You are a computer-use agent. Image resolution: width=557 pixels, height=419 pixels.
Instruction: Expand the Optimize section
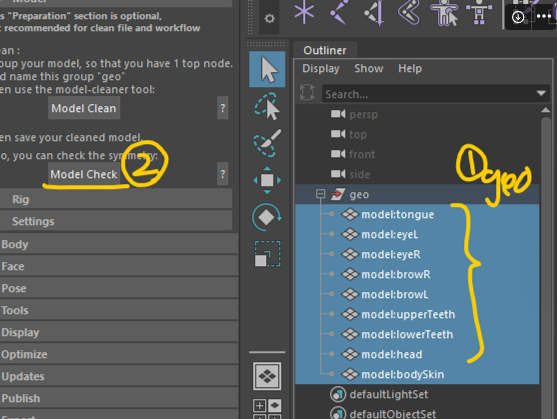pyautogui.click(x=119, y=354)
